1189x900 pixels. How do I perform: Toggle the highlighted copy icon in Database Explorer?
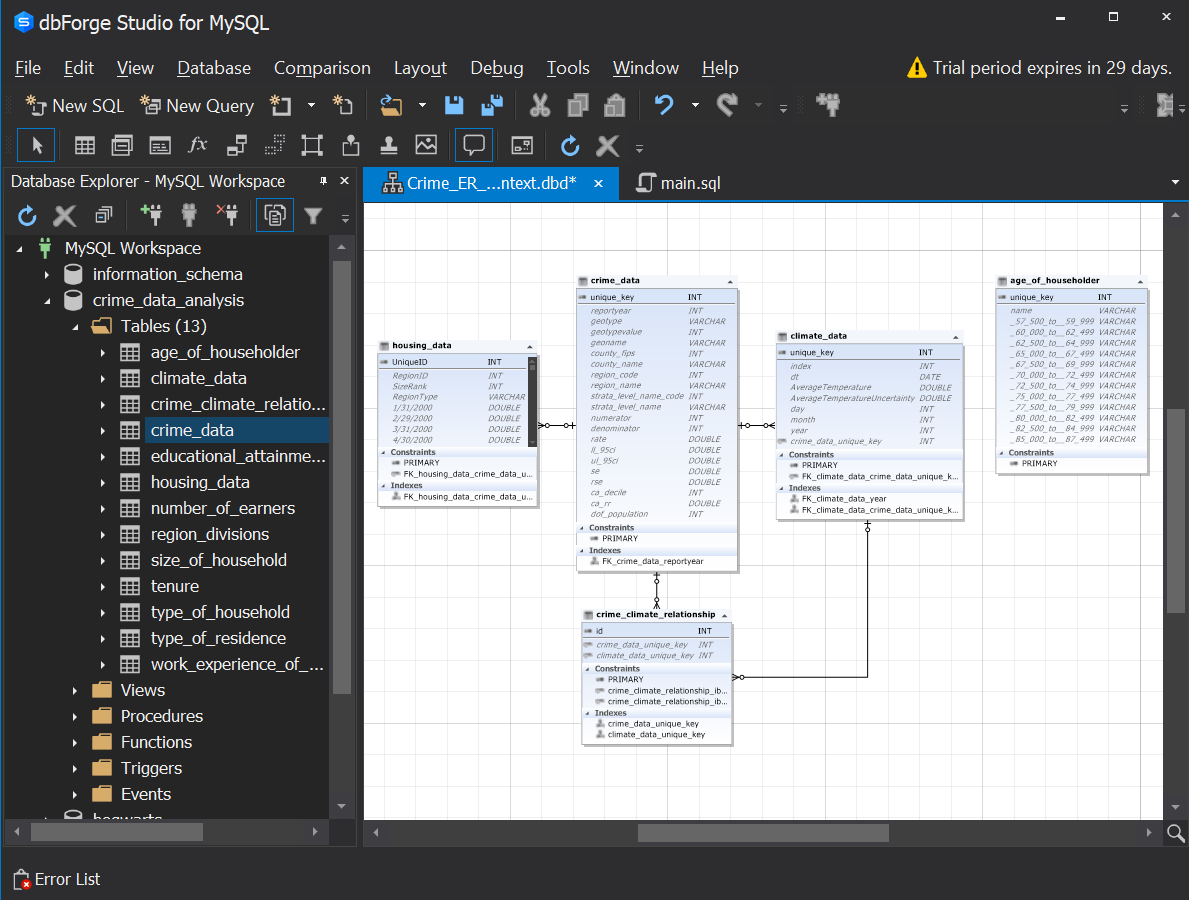(x=275, y=215)
